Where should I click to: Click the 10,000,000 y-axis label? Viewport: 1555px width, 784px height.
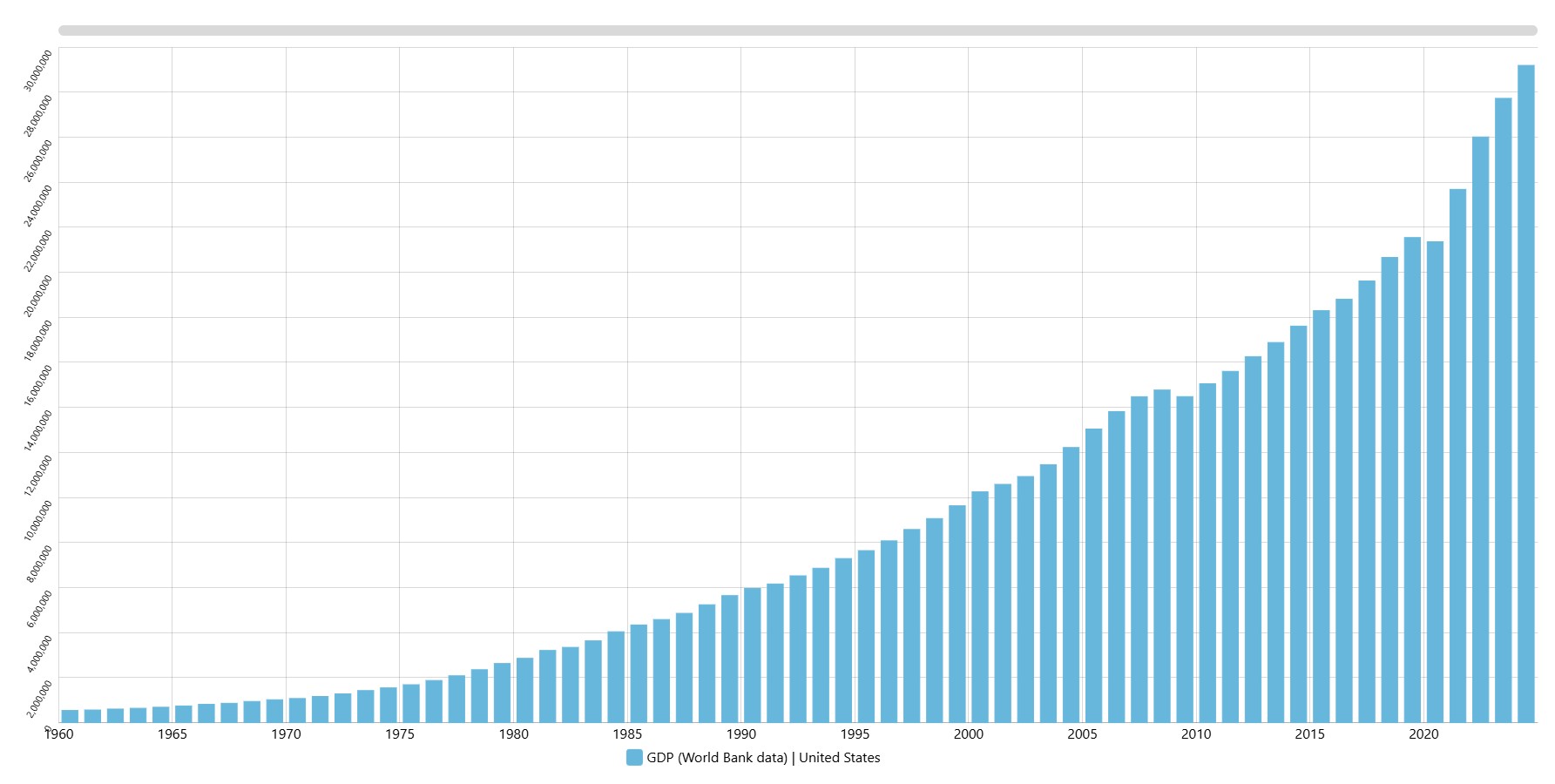coord(38,520)
